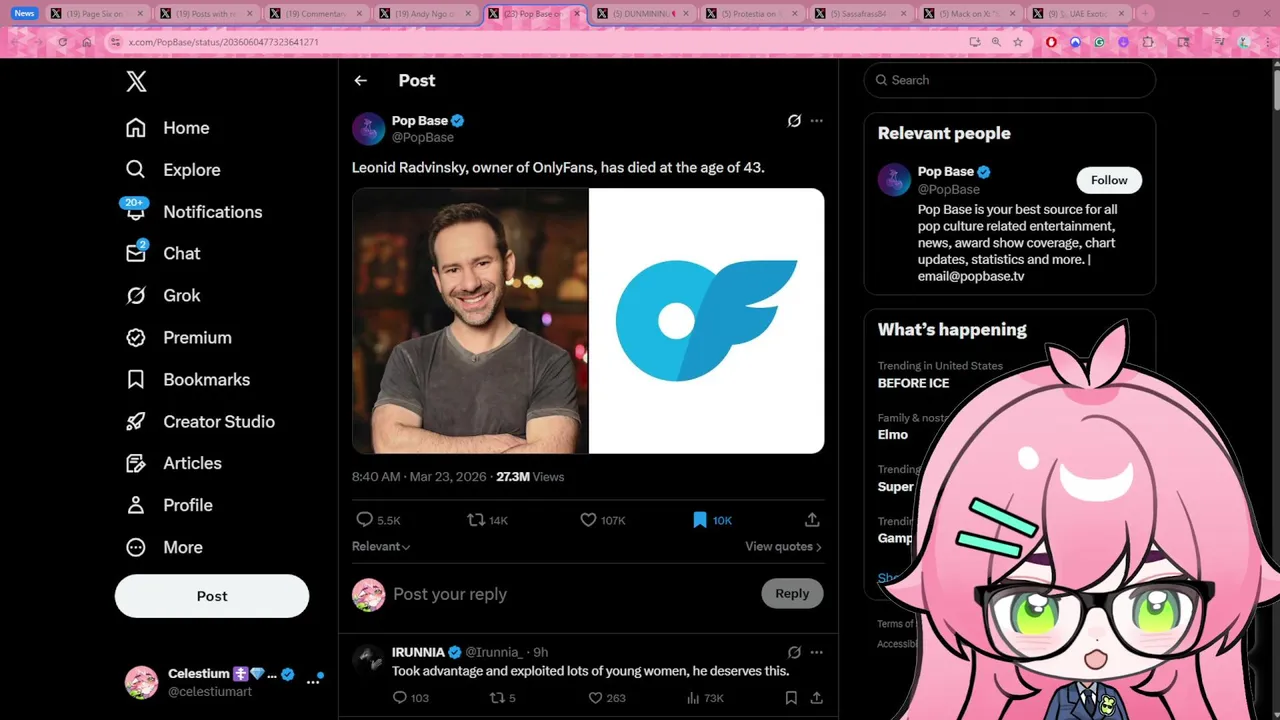Go to Home in the sidebar
Screen dimensions: 1280x720
(167, 128)
